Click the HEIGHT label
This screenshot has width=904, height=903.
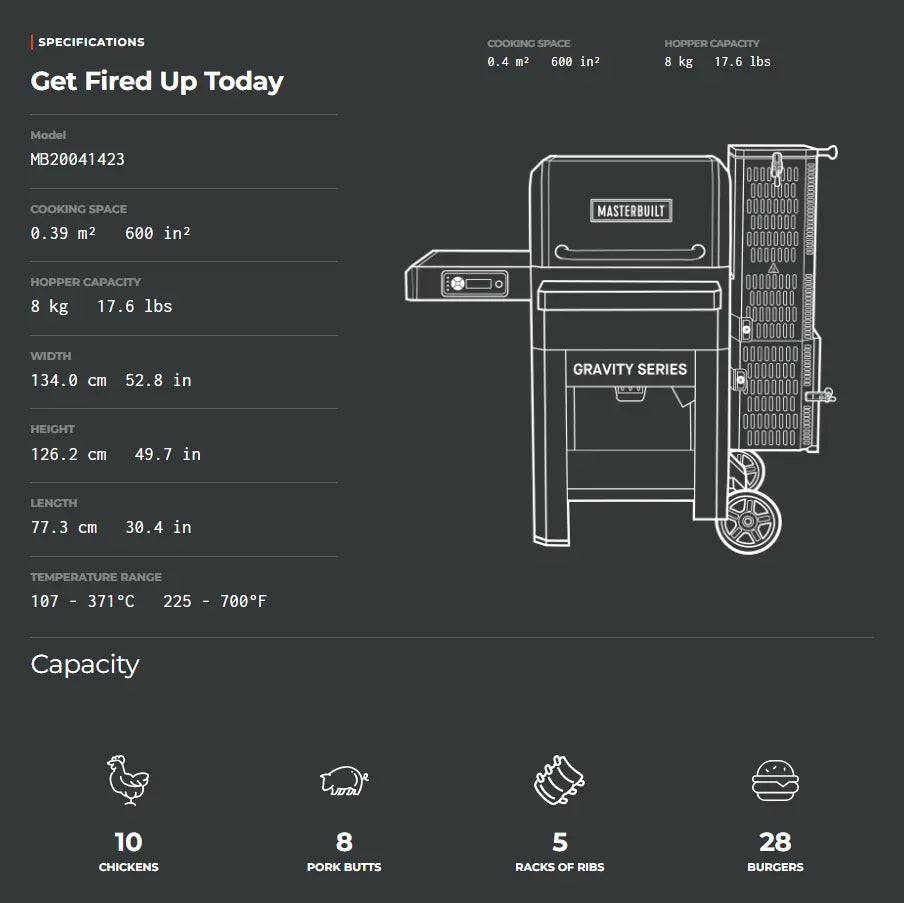click(x=52, y=429)
